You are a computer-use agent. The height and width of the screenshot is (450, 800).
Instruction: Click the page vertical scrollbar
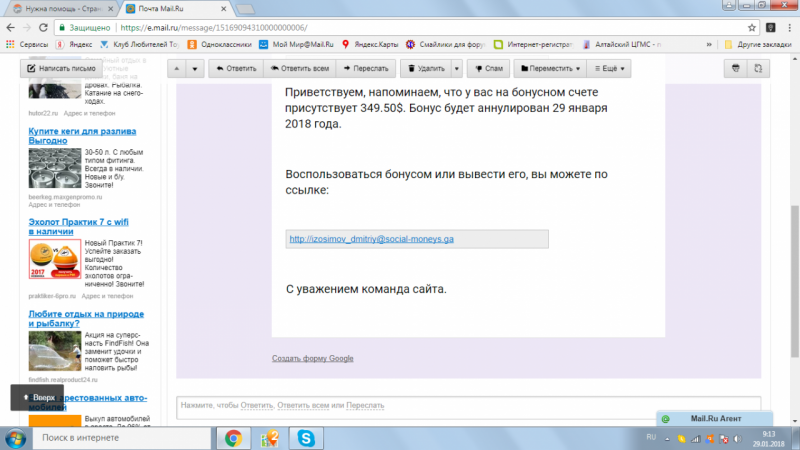(795, 281)
